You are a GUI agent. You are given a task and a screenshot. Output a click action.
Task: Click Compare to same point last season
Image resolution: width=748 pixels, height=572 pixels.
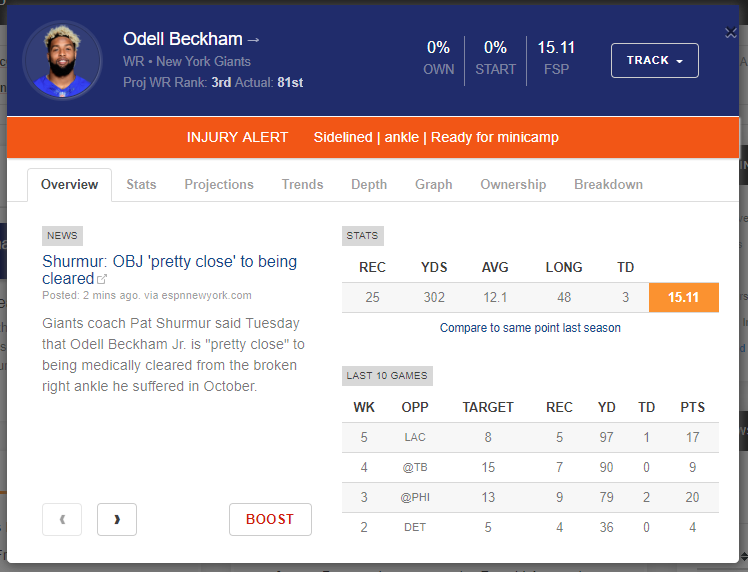point(530,327)
